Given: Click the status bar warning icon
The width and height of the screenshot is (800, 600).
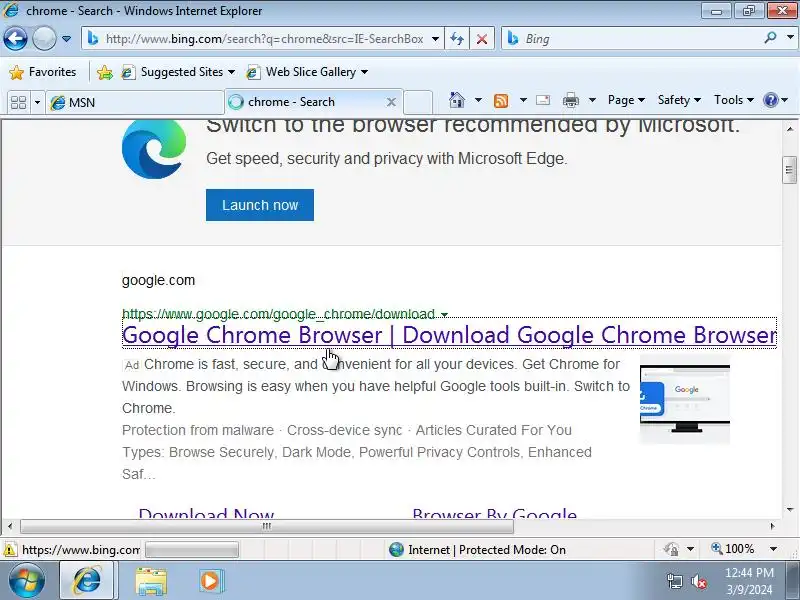Looking at the screenshot, I should 10,550.
